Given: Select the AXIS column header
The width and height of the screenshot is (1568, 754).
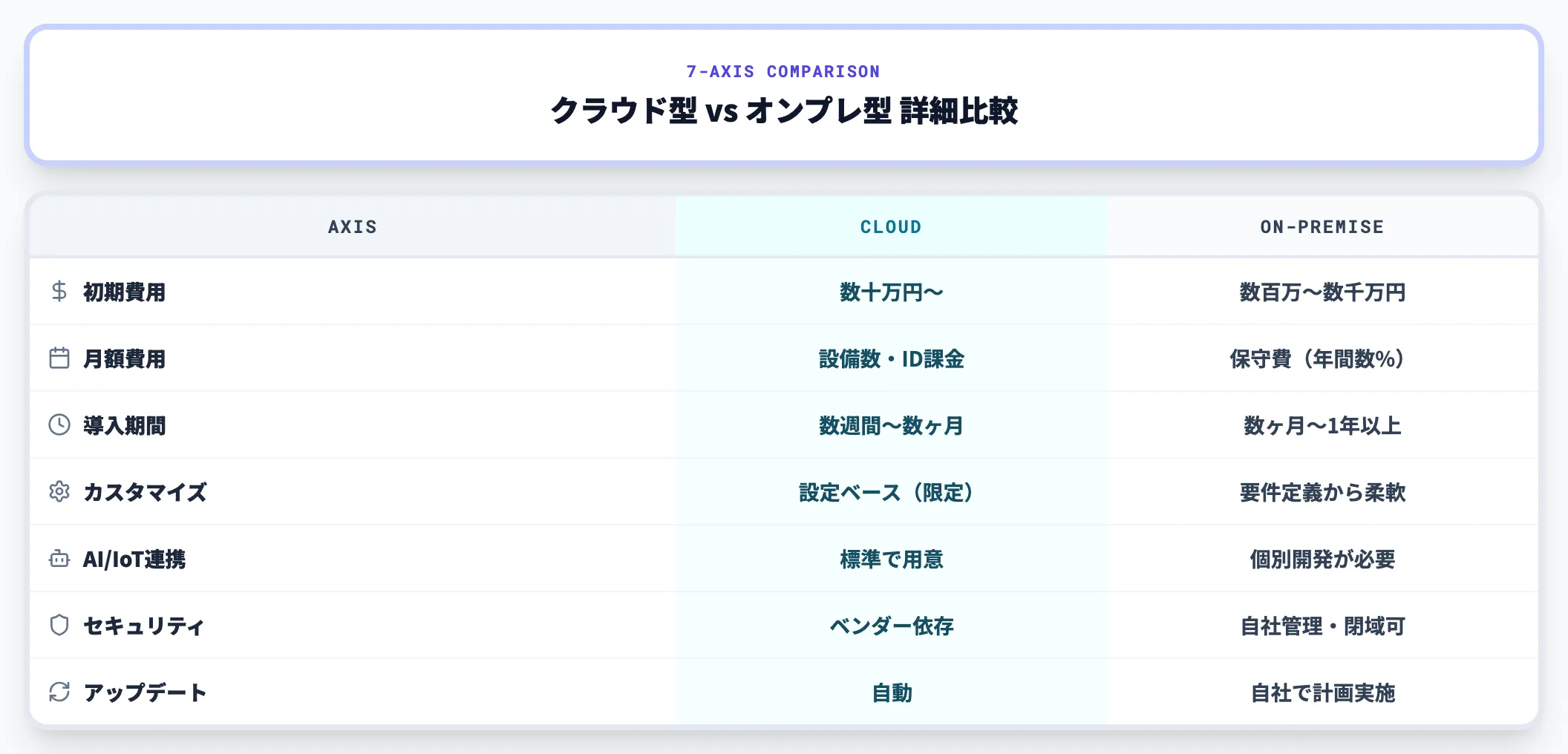Looking at the screenshot, I should click(353, 227).
